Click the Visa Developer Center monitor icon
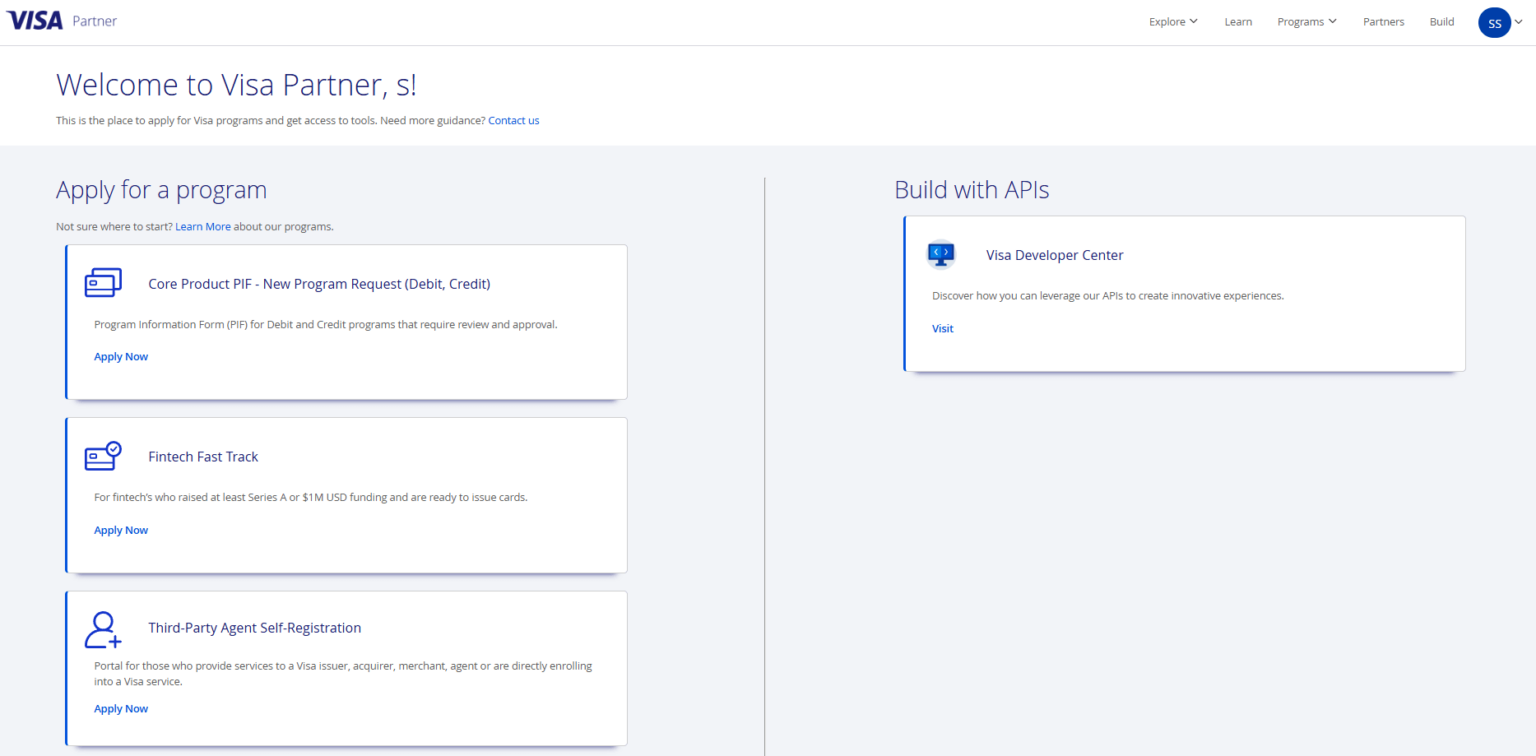Image resolution: width=1536 pixels, height=756 pixels. [941, 254]
